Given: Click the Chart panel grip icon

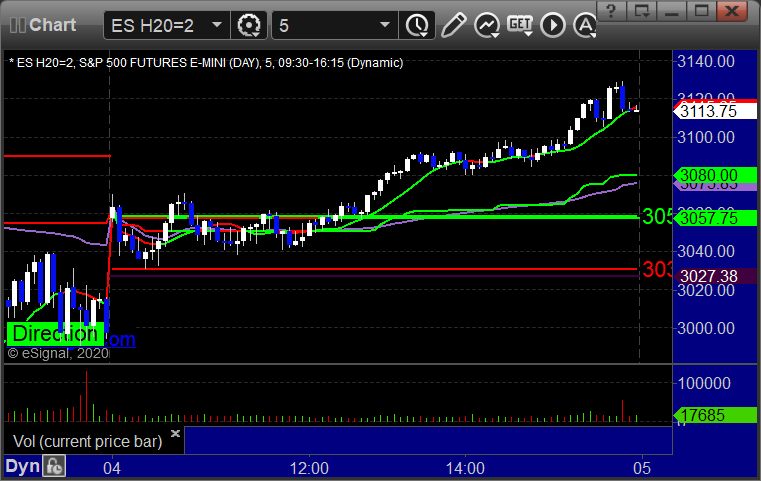Looking at the screenshot, I should pyautogui.click(x=18, y=25).
